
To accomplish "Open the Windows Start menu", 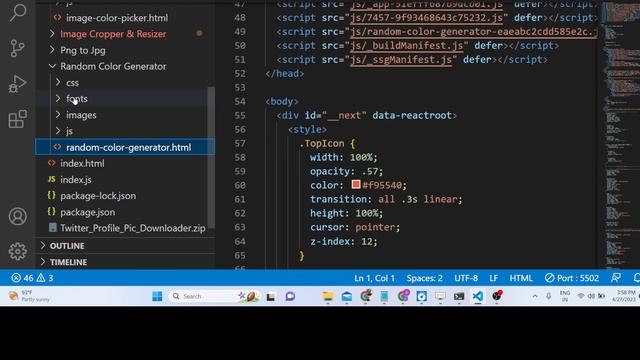I will pos(157,296).
